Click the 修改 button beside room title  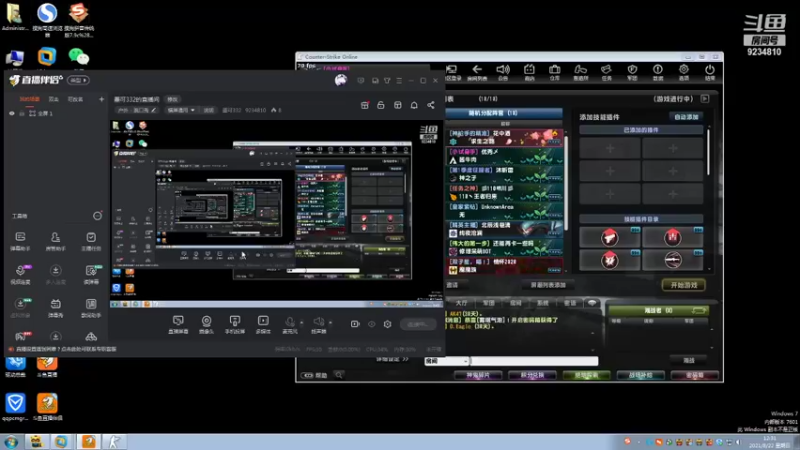pos(172,99)
